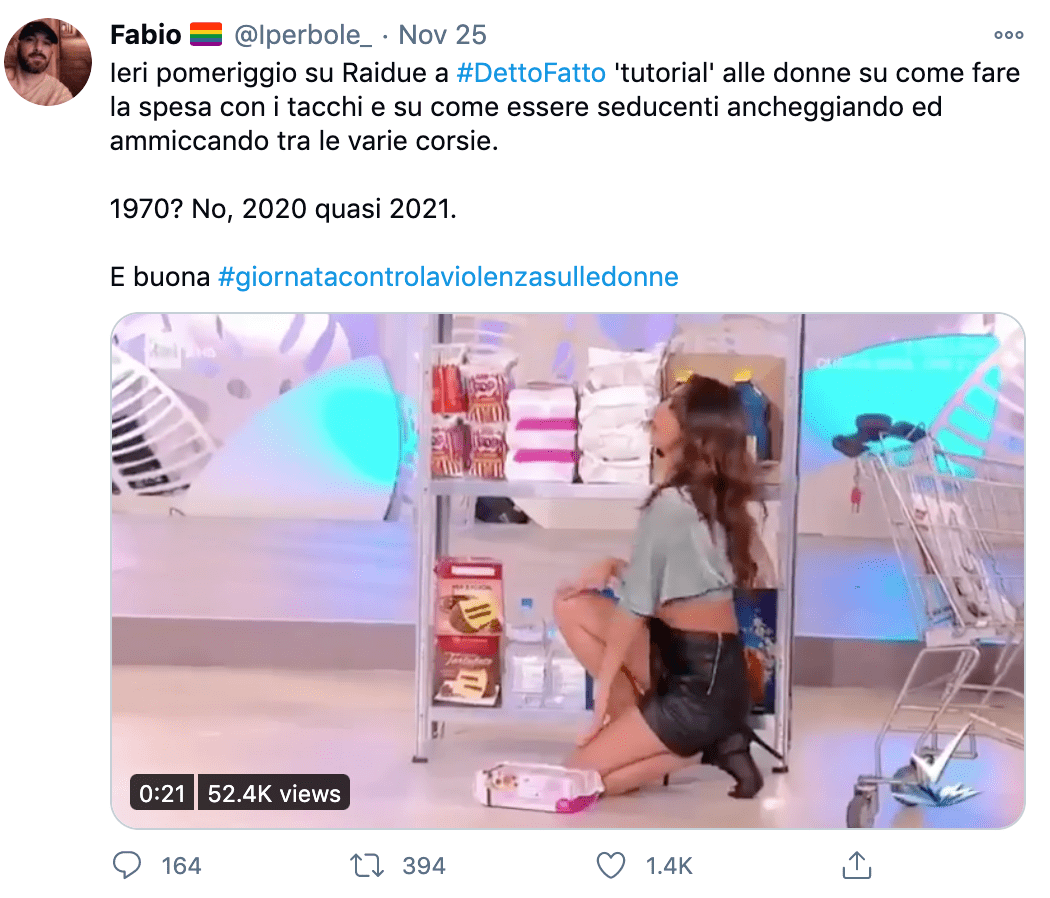Viewport: 1050px width, 898px height.
Task: Click the tweet text about Raidue tutorial
Action: coord(565,106)
